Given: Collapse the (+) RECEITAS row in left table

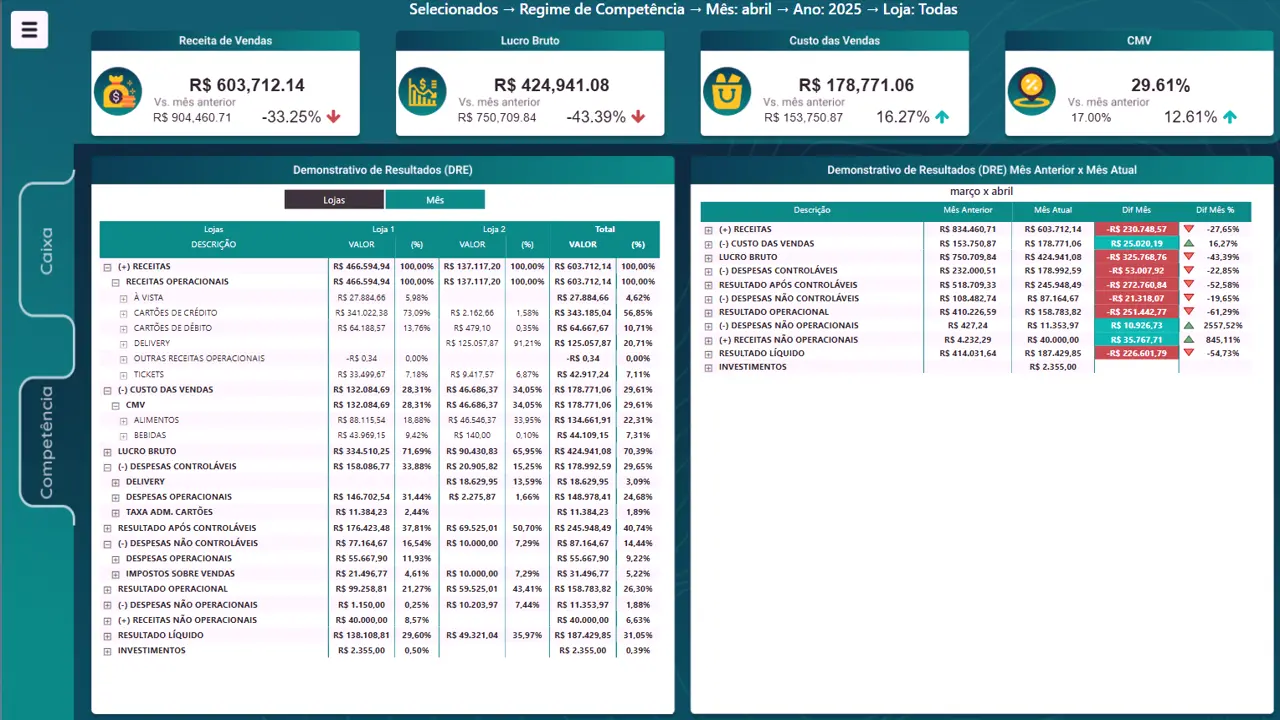Looking at the screenshot, I should point(108,267).
